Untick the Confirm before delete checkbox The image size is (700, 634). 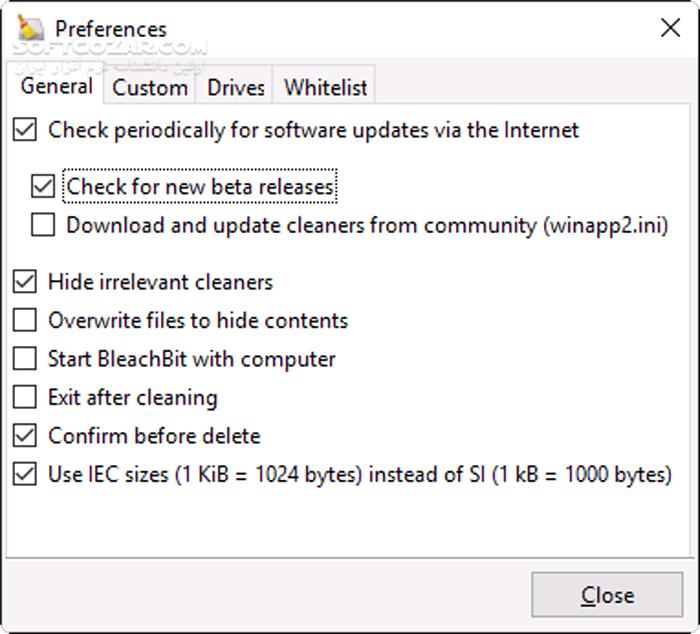click(25, 436)
